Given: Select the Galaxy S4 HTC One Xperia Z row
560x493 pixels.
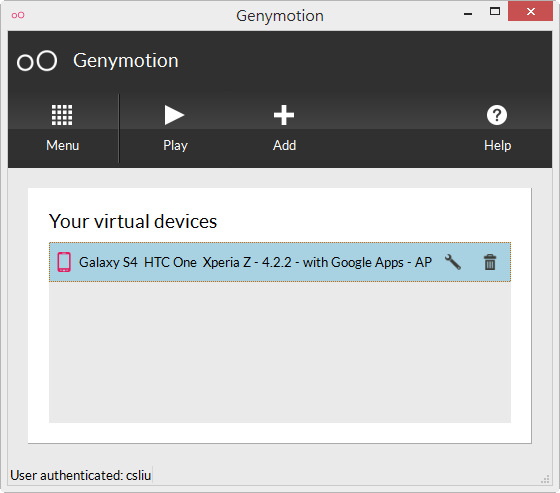Looking at the screenshot, I should coord(280,262).
